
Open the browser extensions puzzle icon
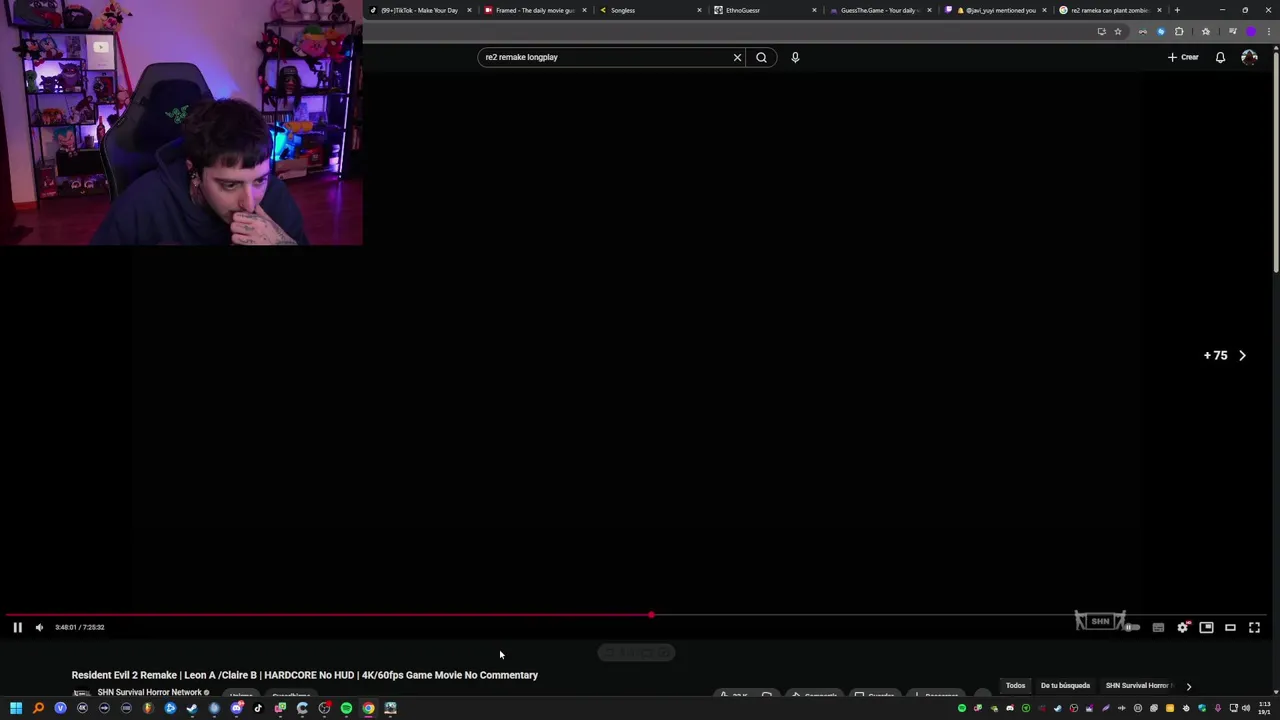tap(1179, 31)
